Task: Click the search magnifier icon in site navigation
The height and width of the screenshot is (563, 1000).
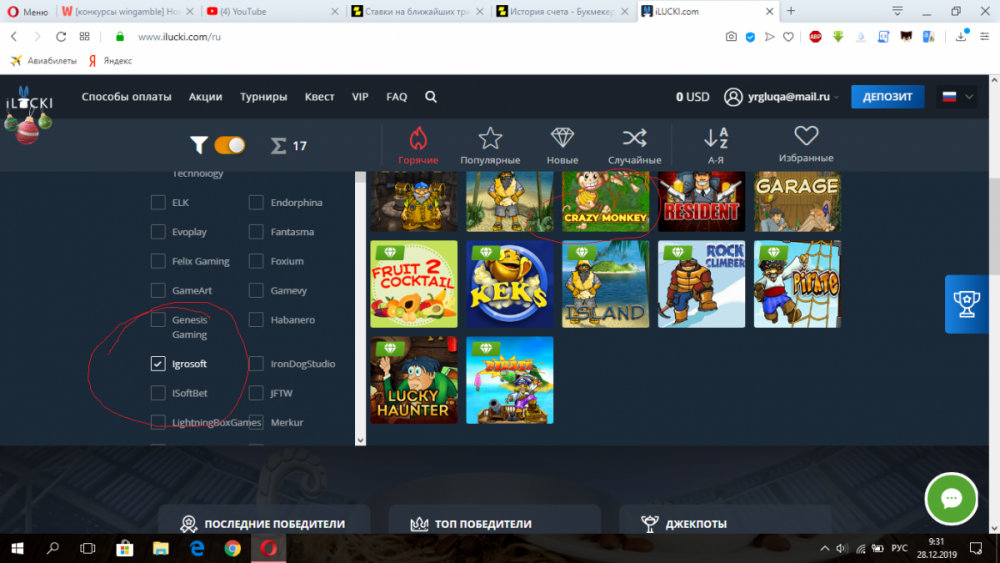Action: 431,97
